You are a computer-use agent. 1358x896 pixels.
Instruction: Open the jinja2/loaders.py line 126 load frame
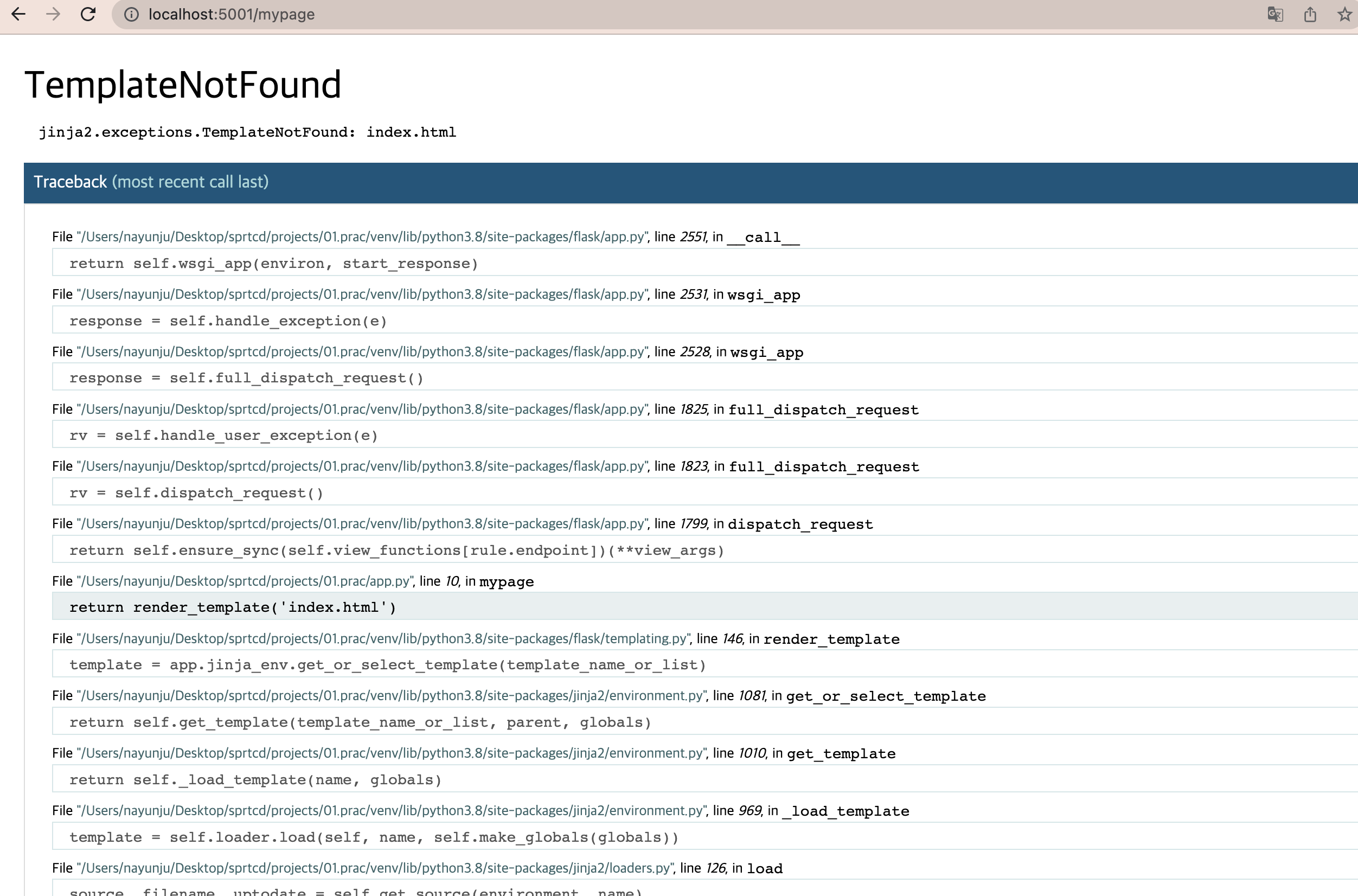coord(417,868)
